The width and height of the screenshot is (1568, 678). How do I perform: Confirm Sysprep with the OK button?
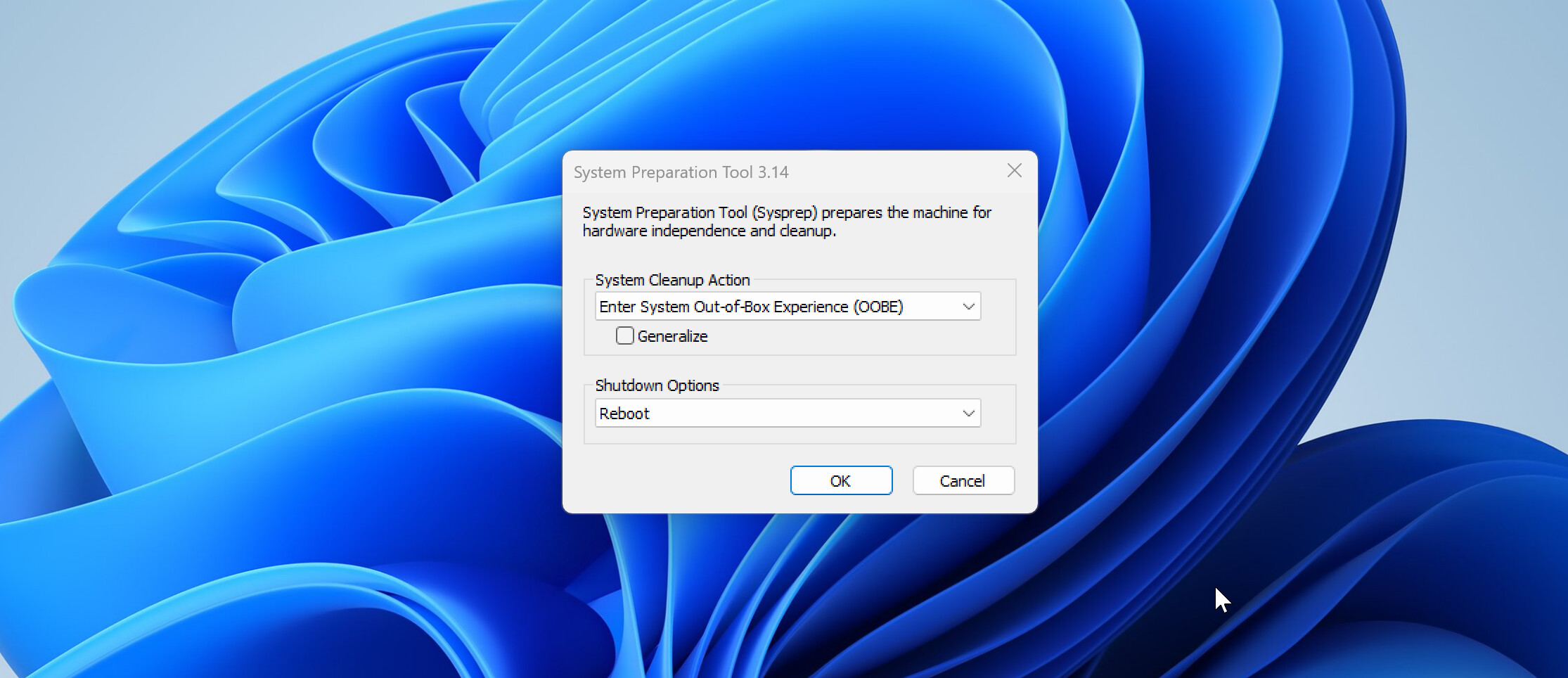coord(841,480)
